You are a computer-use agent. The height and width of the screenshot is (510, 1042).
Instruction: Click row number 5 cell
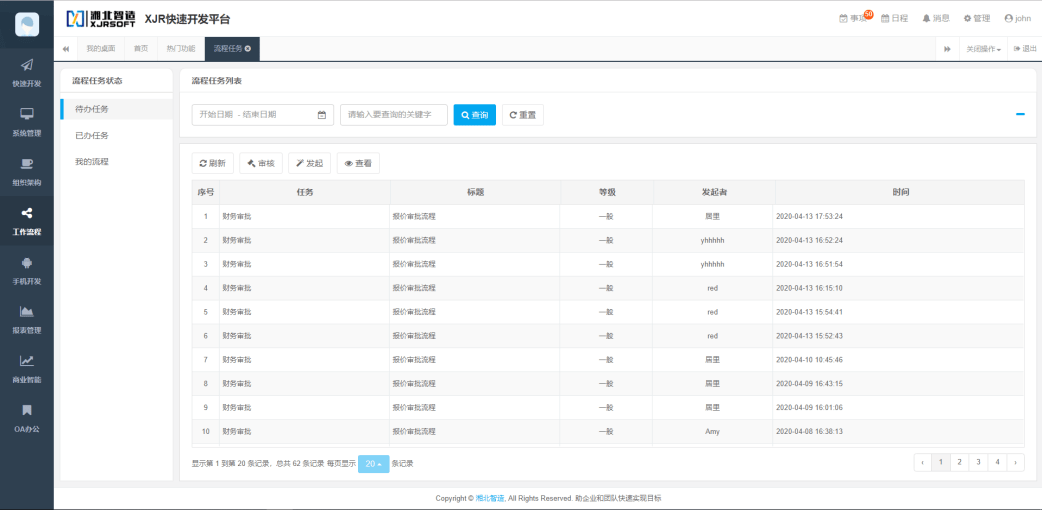point(206,312)
